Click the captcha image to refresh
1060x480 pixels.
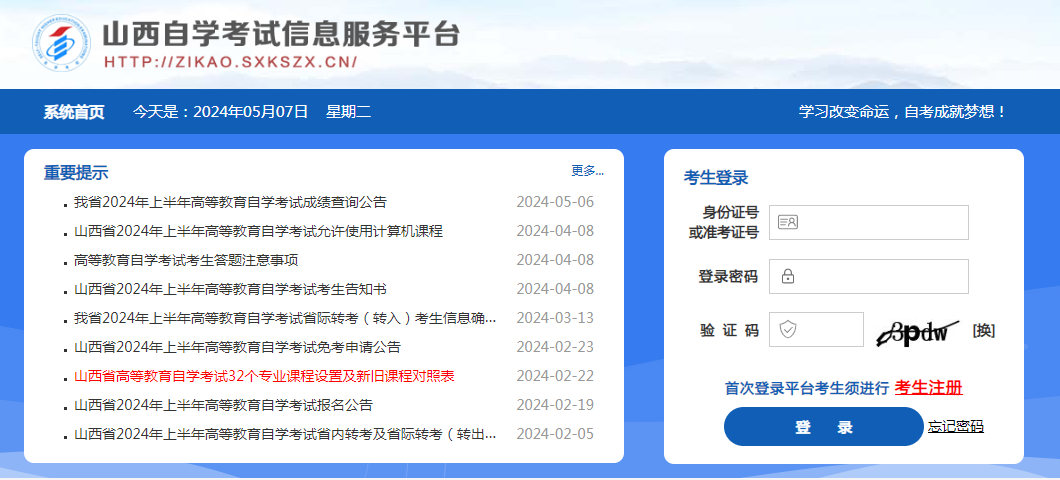(x=918, y=331)
